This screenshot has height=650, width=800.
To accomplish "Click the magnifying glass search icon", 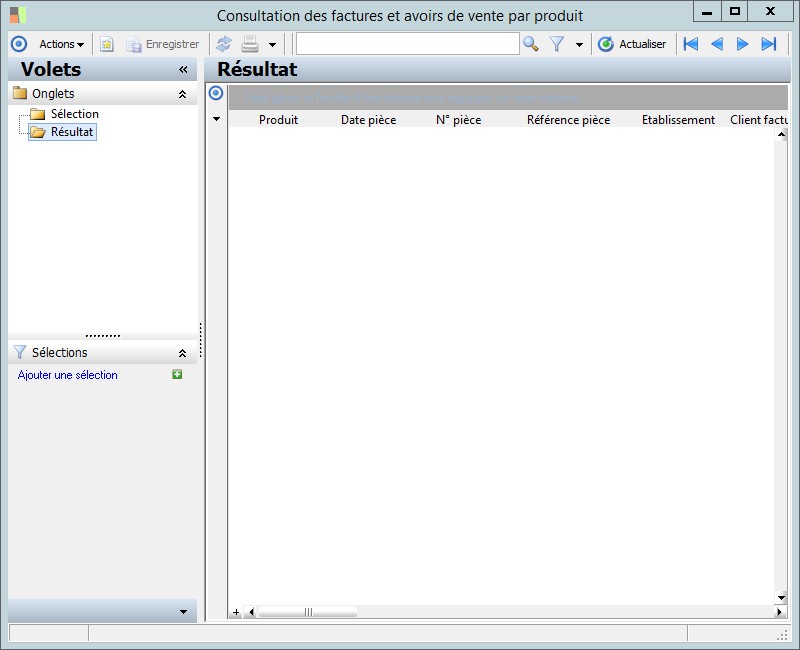I will (x=531, y=44).
